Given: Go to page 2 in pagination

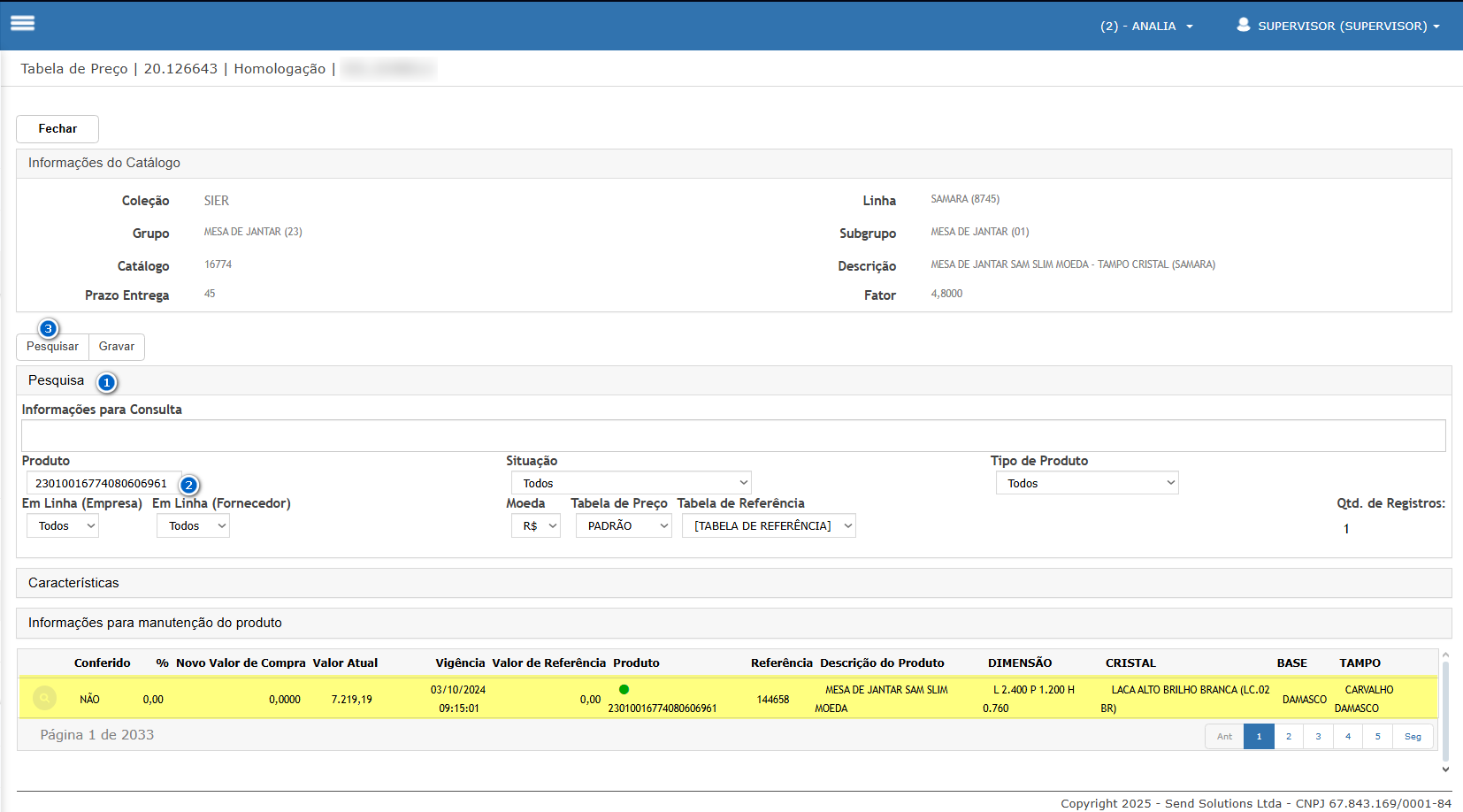Looking at the screenshot, I should (x=1289, y=736).
